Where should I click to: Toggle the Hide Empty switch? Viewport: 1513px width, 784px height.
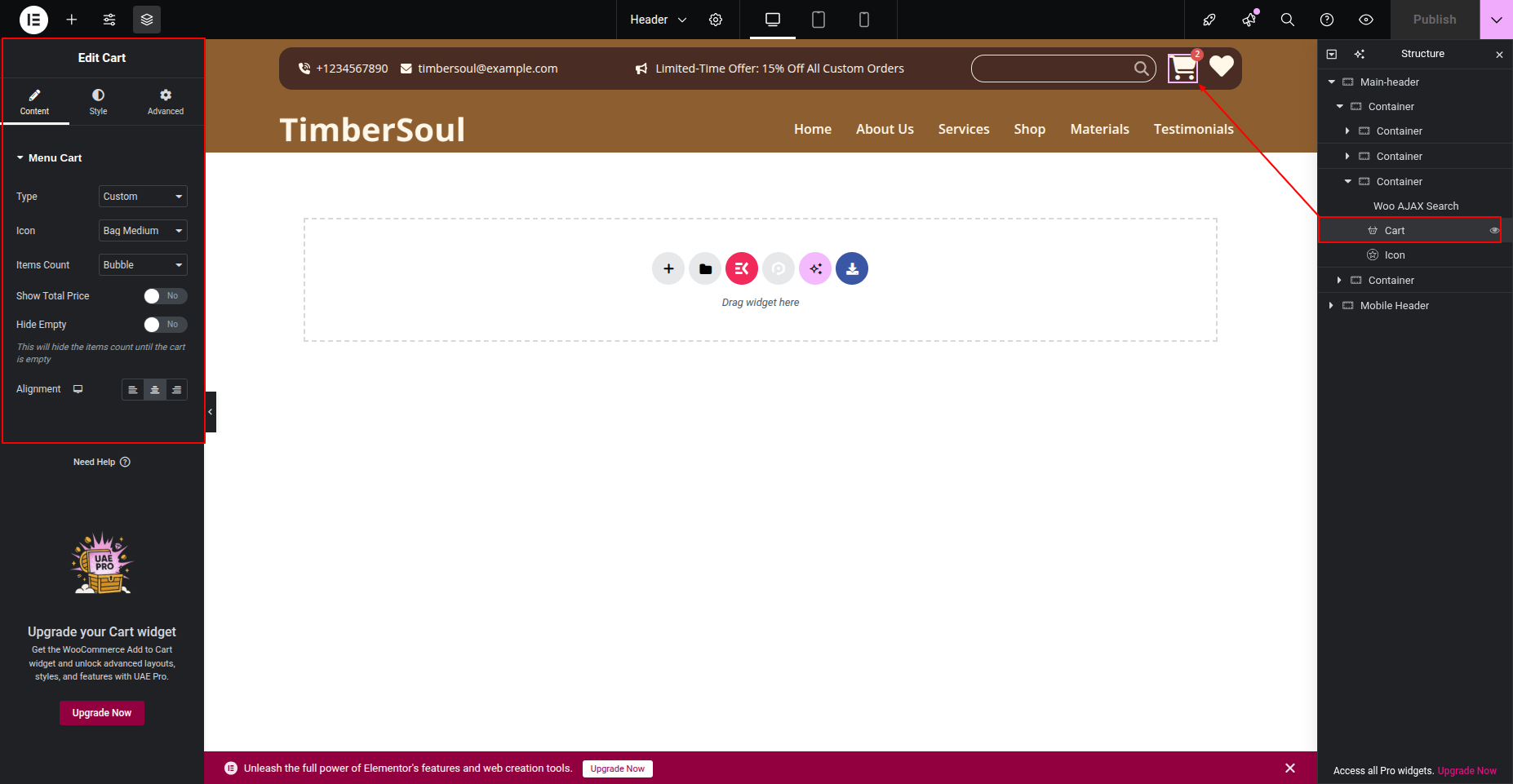[165, 325]
